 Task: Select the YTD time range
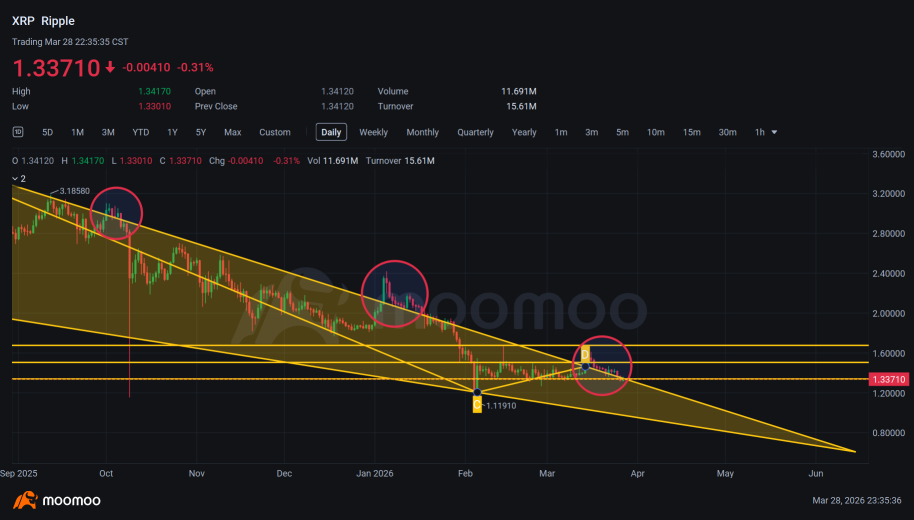pos(140,132)
